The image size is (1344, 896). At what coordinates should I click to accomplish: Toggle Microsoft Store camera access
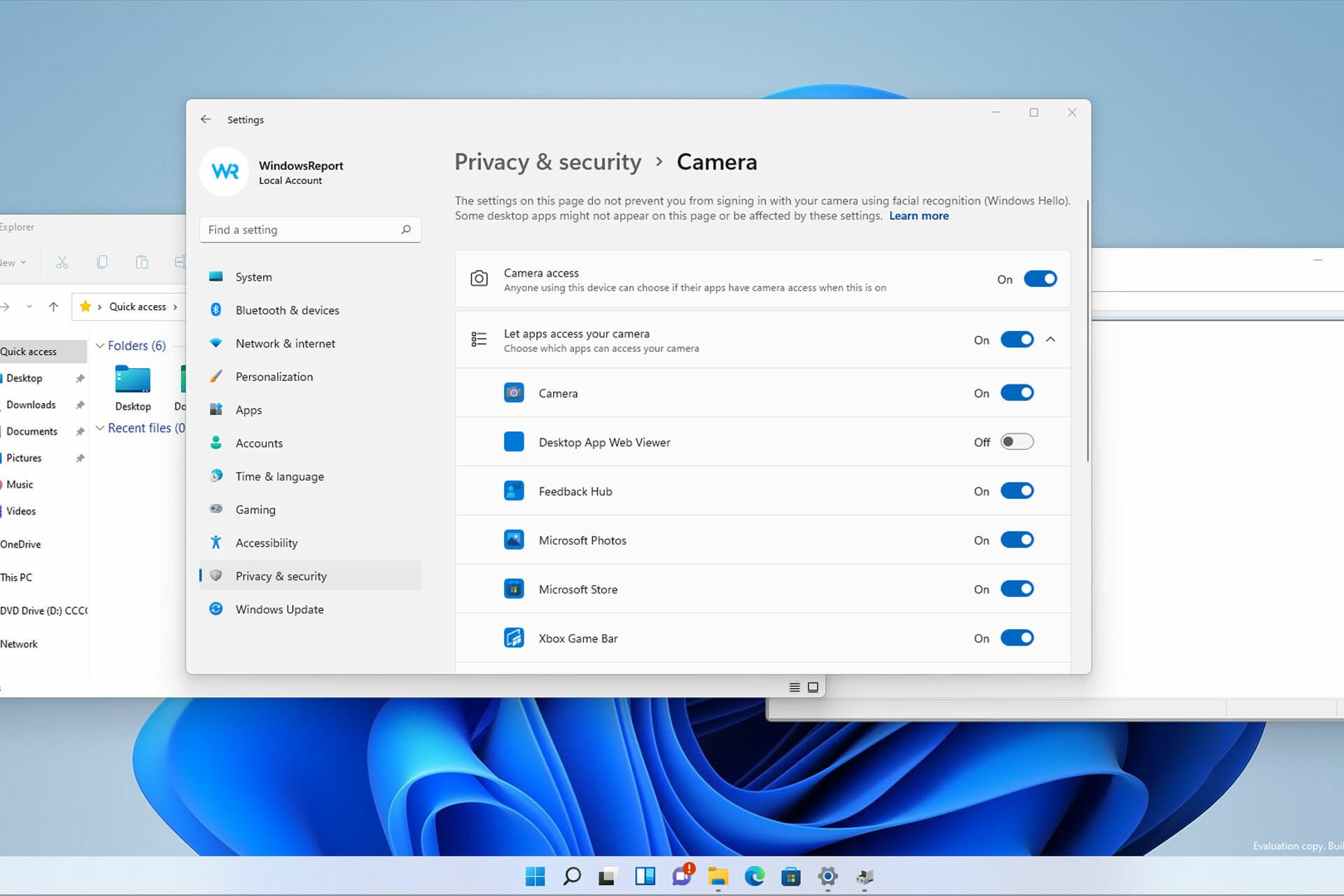coord(1017,589)
